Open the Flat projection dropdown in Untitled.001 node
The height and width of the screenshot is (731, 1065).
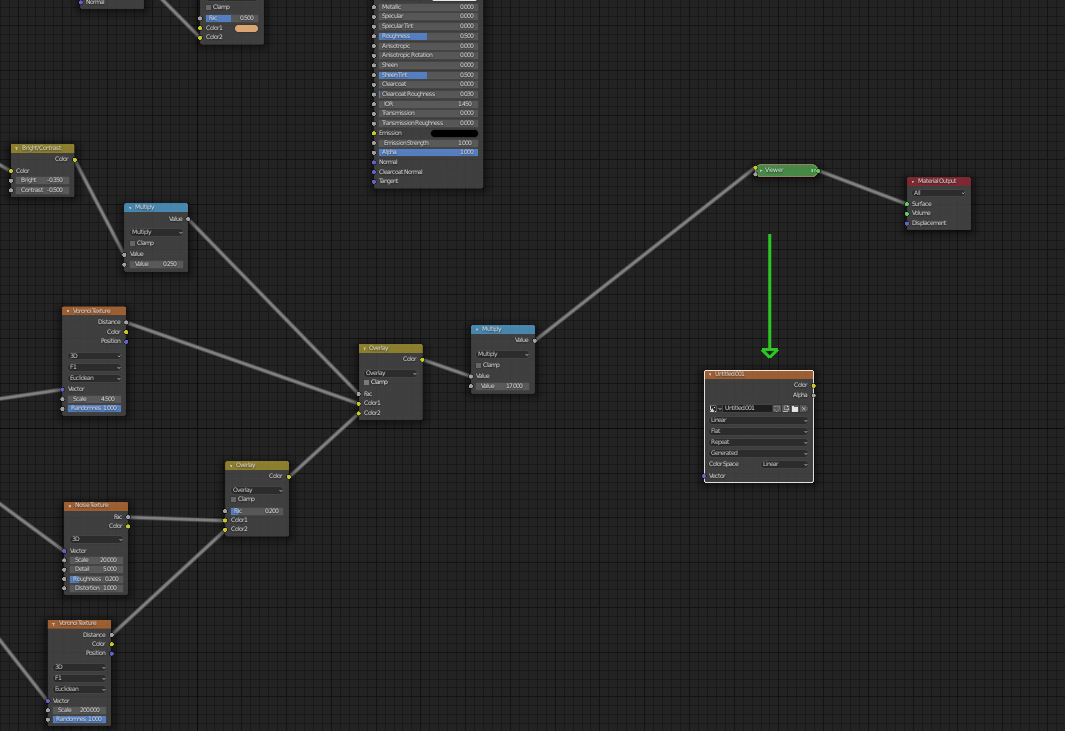click(x=759, y=431)
